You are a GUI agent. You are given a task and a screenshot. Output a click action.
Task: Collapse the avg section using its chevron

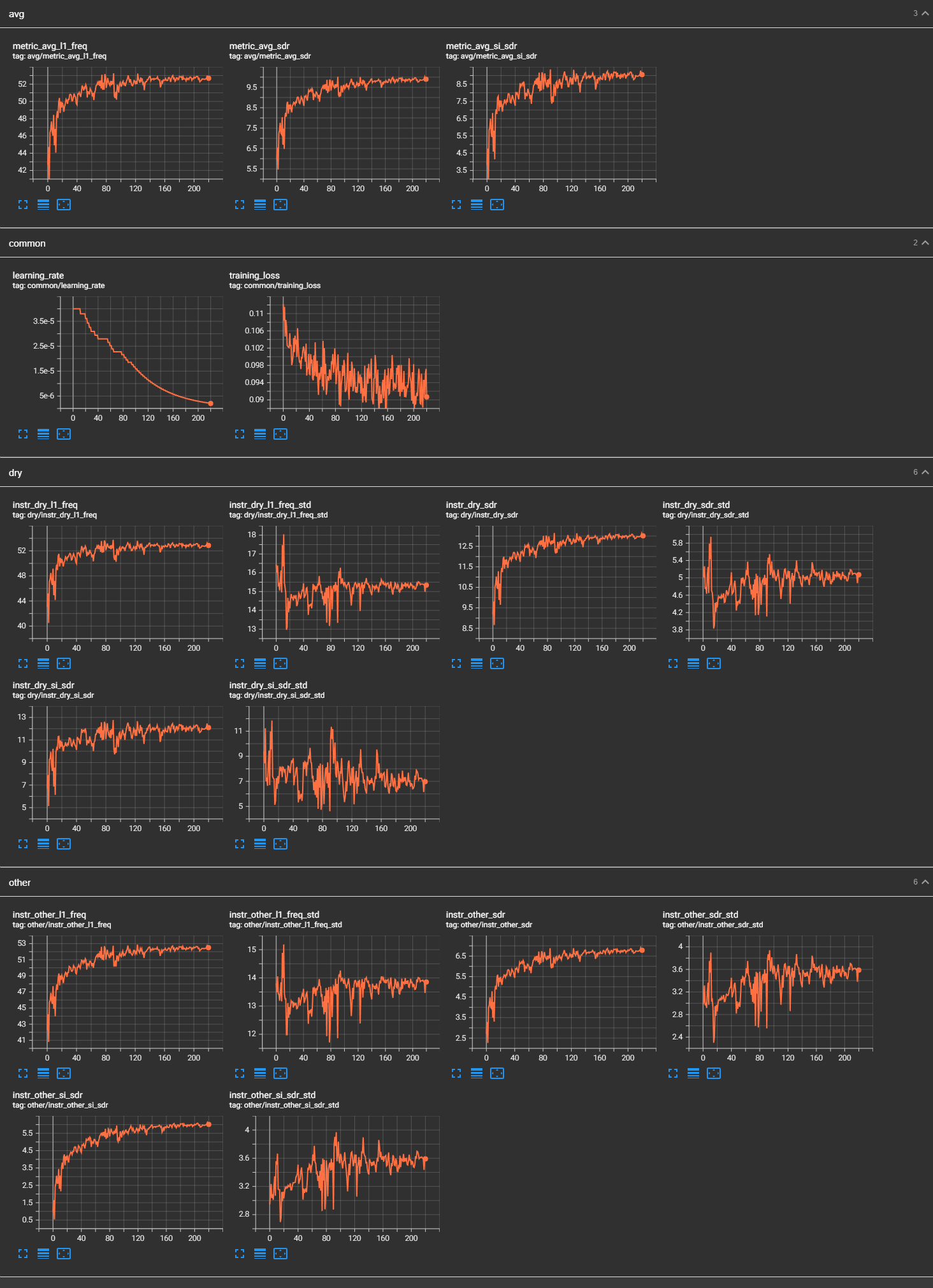pyautogui.click(x=925, y=13)
